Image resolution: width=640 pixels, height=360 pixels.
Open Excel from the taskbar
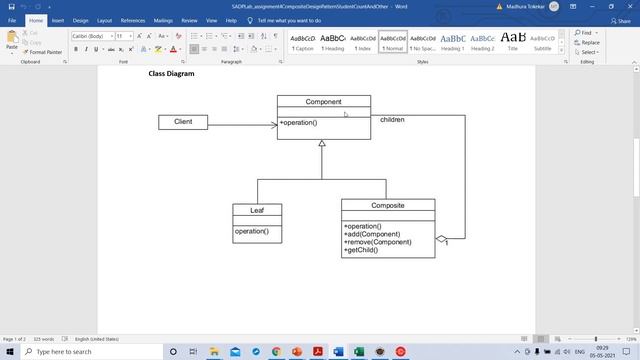tap(359, 351)
